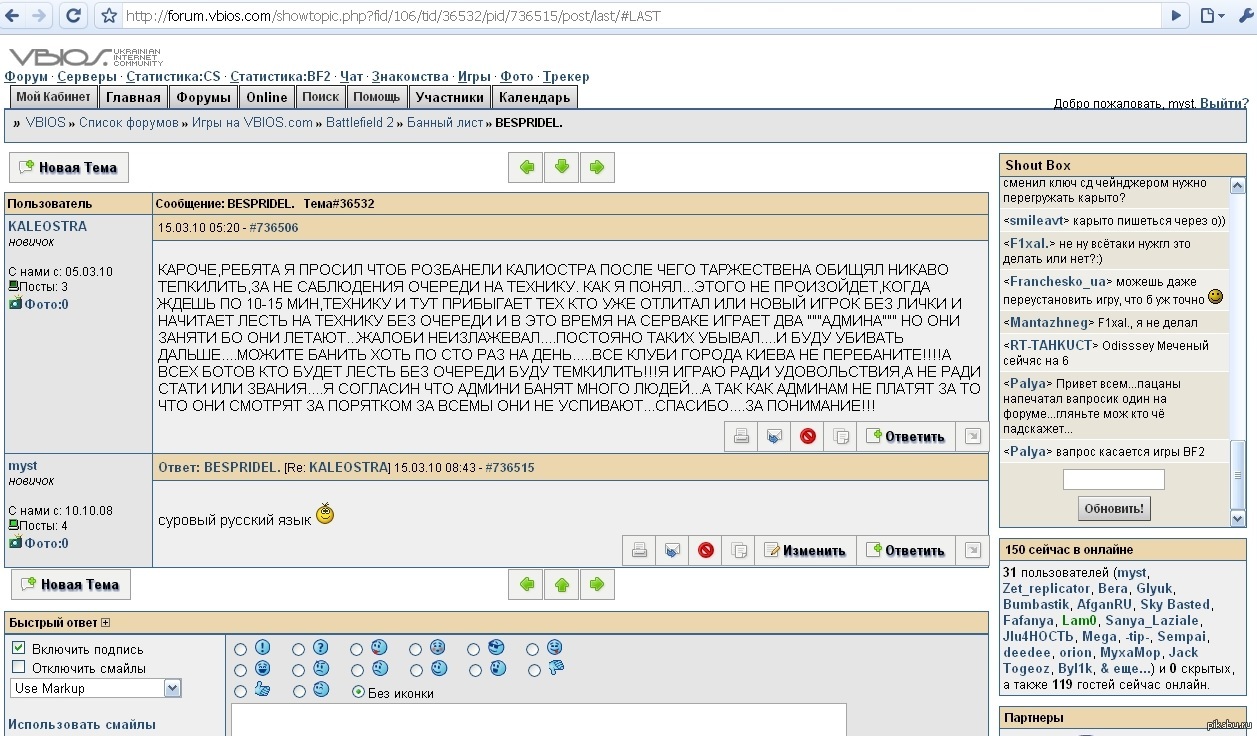Bookmark this page with star icon
The image size is (1257, 736).
109,16
